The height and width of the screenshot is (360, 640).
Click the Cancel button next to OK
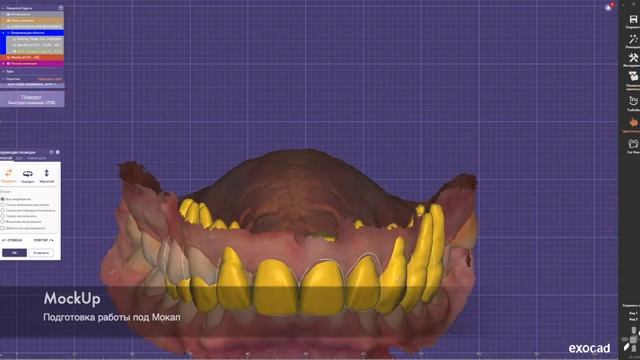tap(41, 253)
